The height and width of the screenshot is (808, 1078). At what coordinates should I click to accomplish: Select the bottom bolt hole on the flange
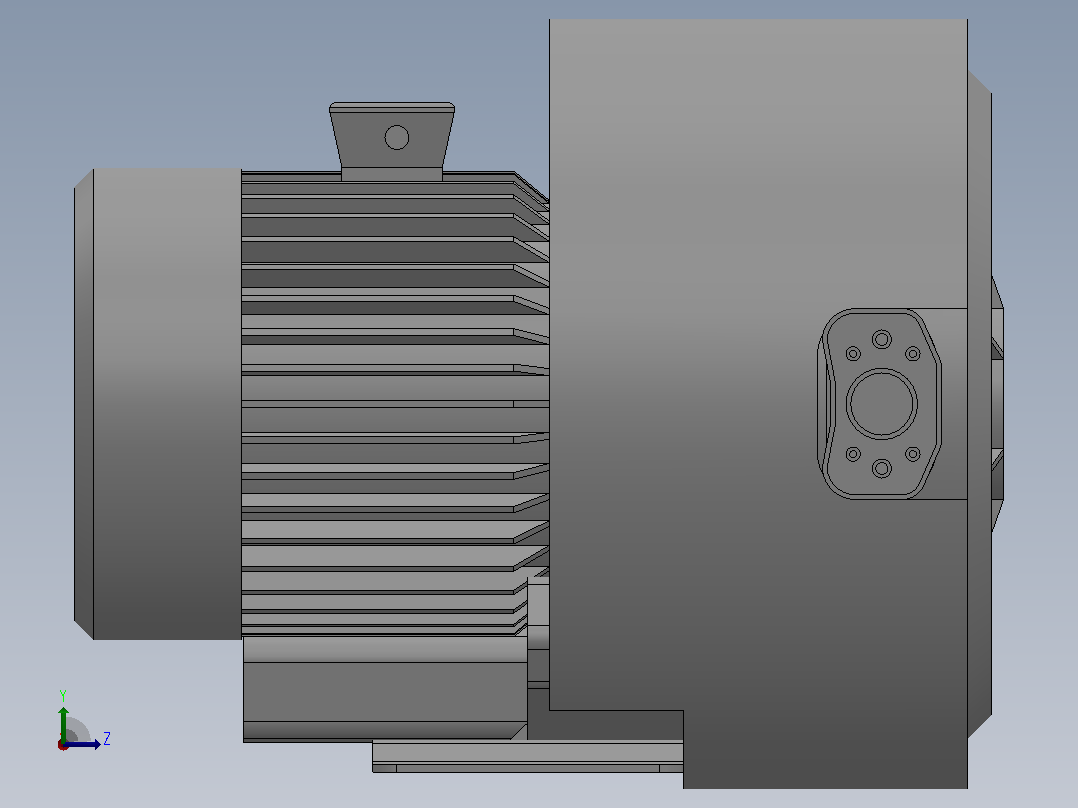pyautogui.click(x=882, y=468)
